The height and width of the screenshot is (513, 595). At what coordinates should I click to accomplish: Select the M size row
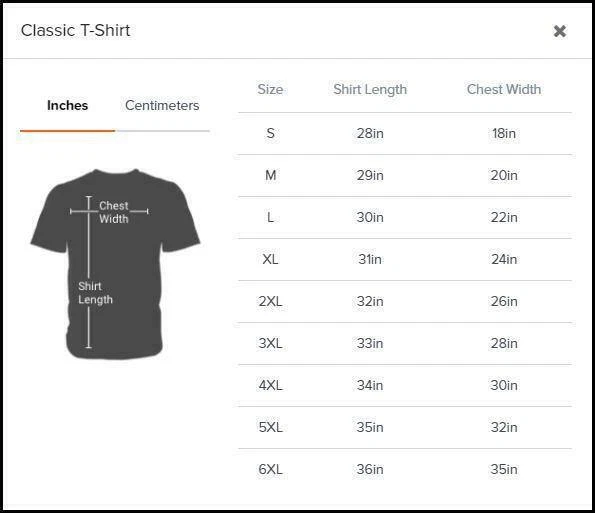405,176
